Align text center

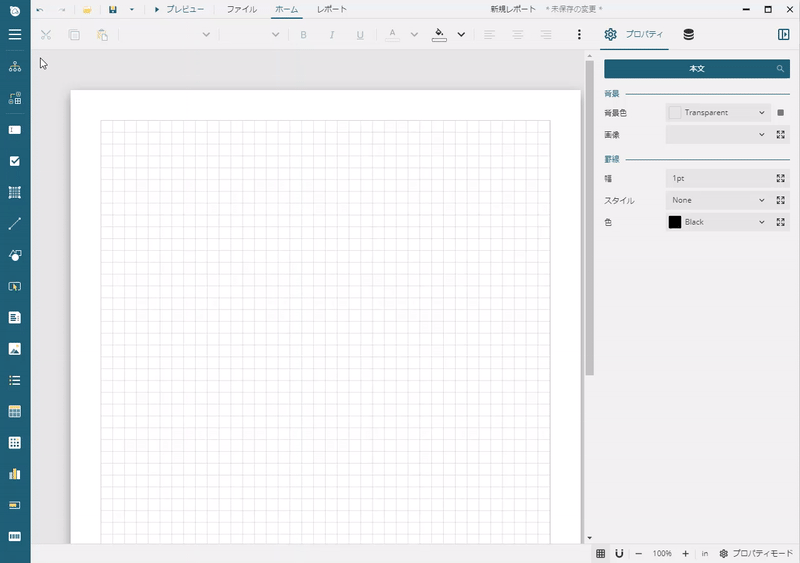pos(518,35)
